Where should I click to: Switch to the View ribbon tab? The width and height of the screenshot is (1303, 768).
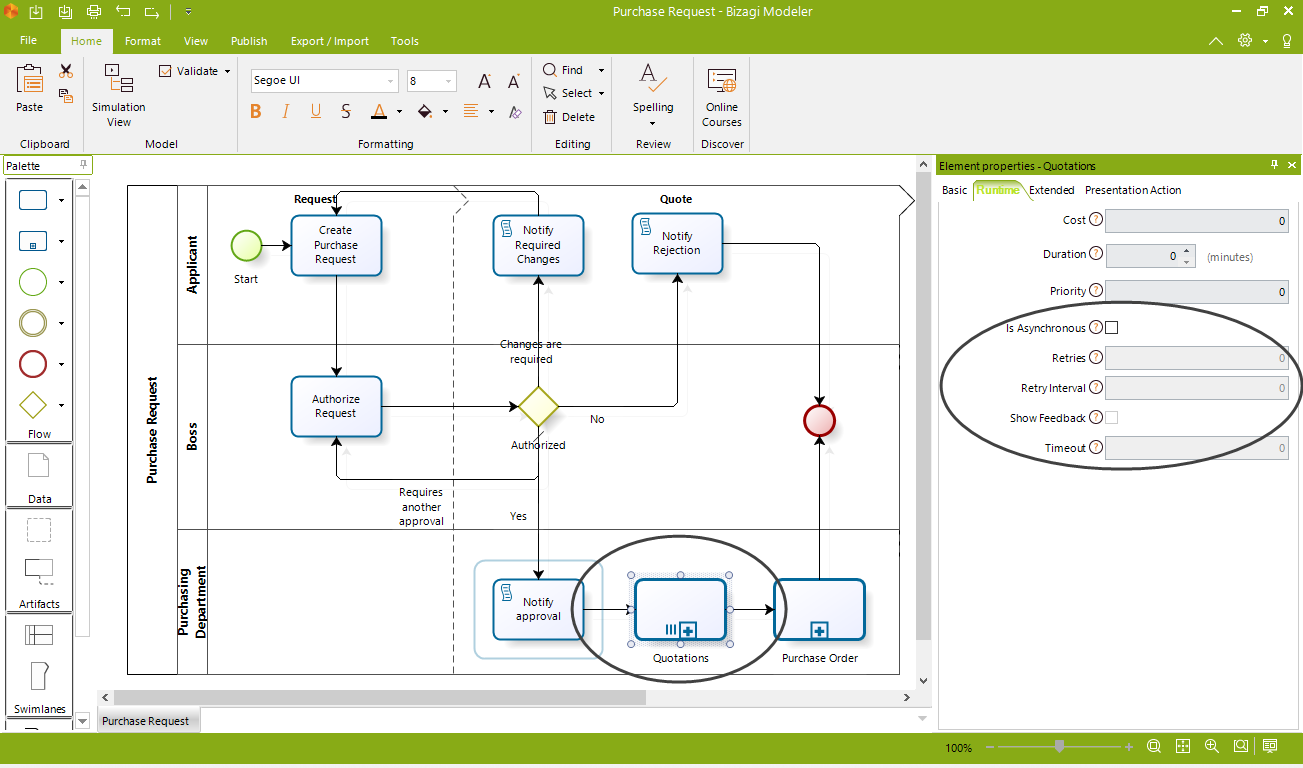[x=196, y=41]
